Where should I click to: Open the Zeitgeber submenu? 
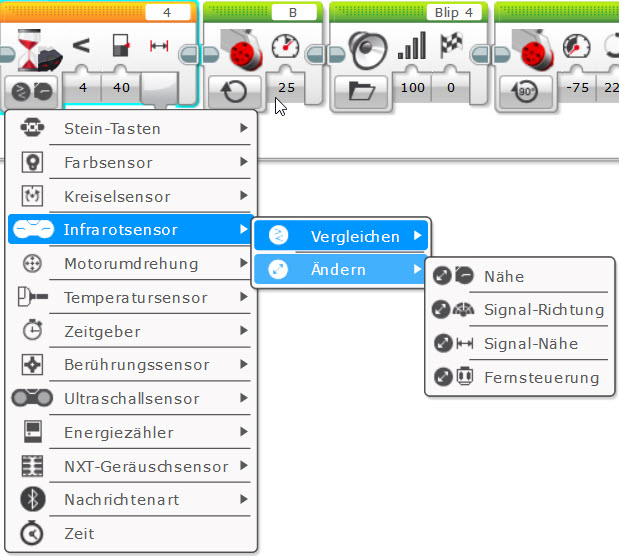pyautogui.click(x=131, y=331)
